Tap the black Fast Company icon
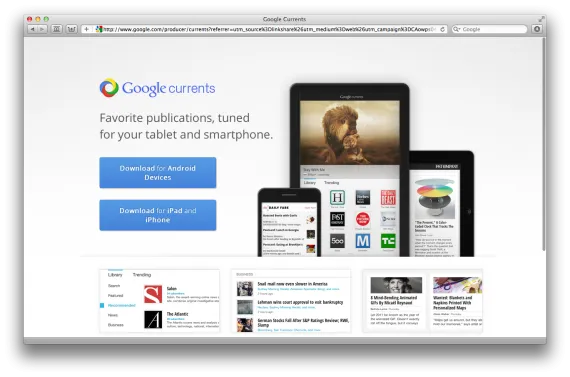Image resolution: width=570 pixels, height=377 pixels. 337,219
